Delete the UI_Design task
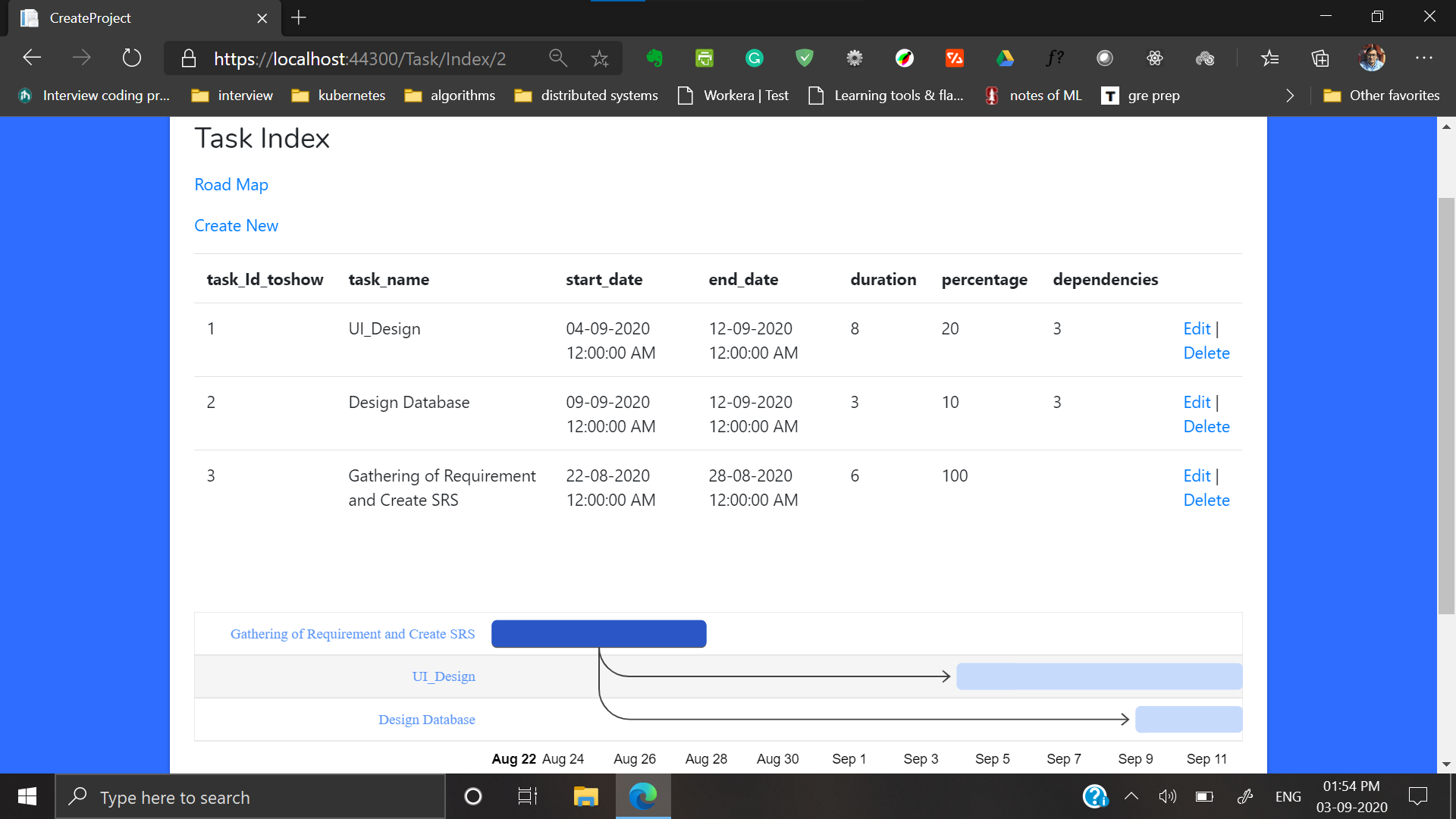 (x=1206, y=353)
